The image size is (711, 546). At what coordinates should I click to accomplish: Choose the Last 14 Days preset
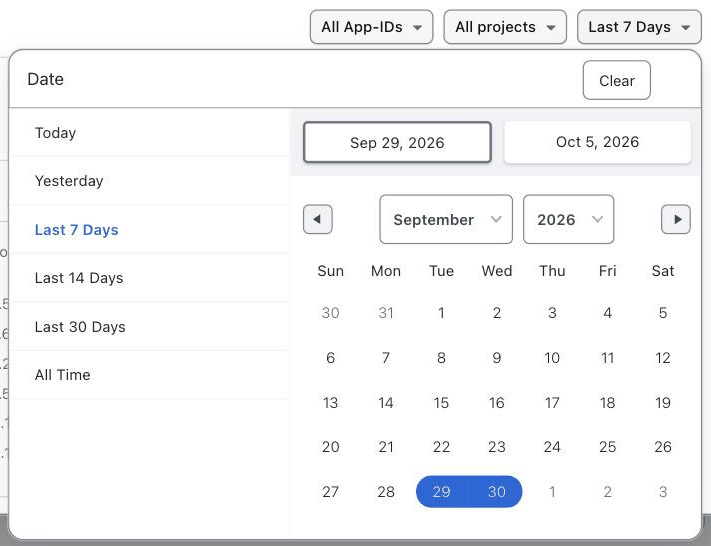(150, 278)
